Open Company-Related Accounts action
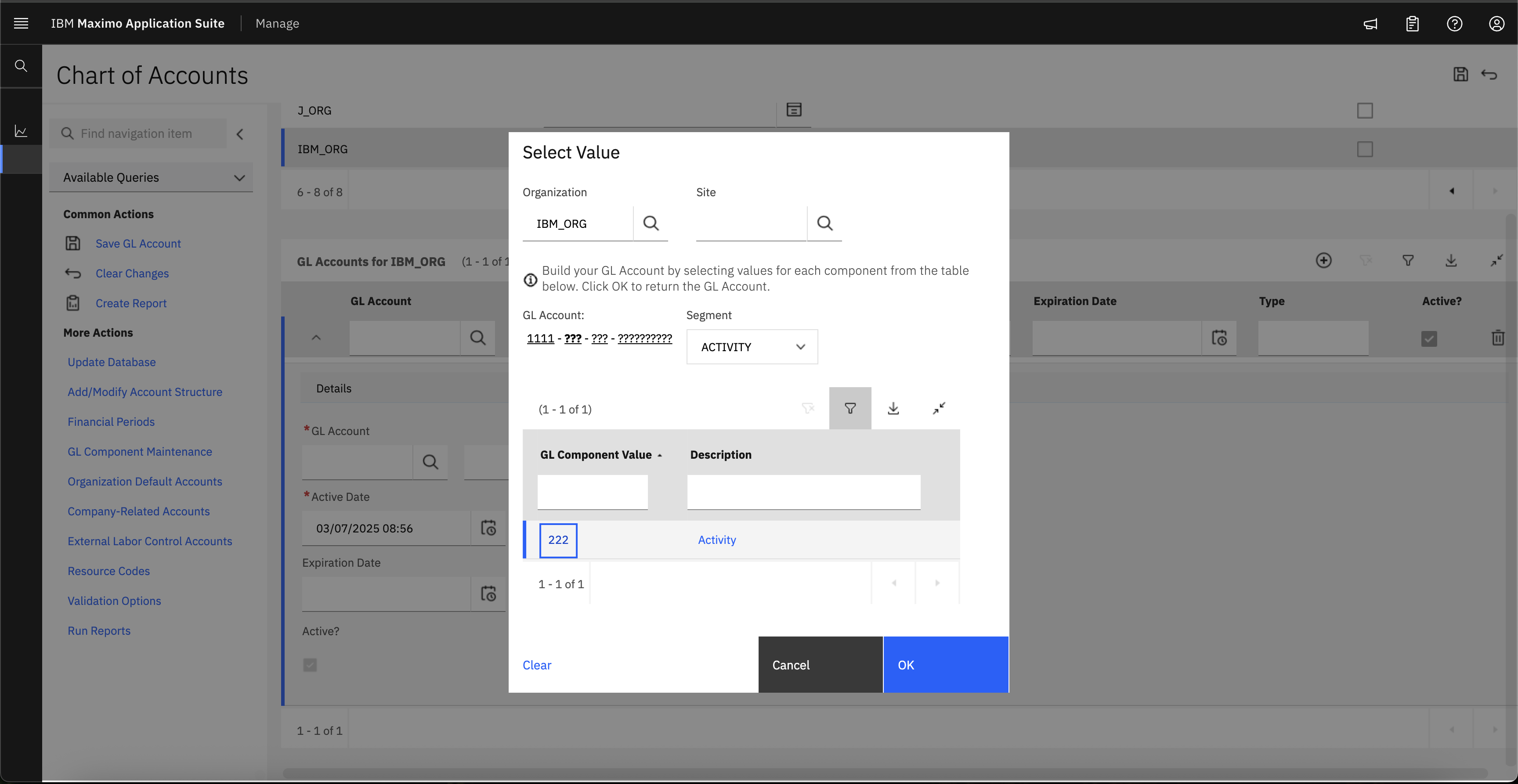The height and width of the screenshot is (784, 1518). pos(138,511)
